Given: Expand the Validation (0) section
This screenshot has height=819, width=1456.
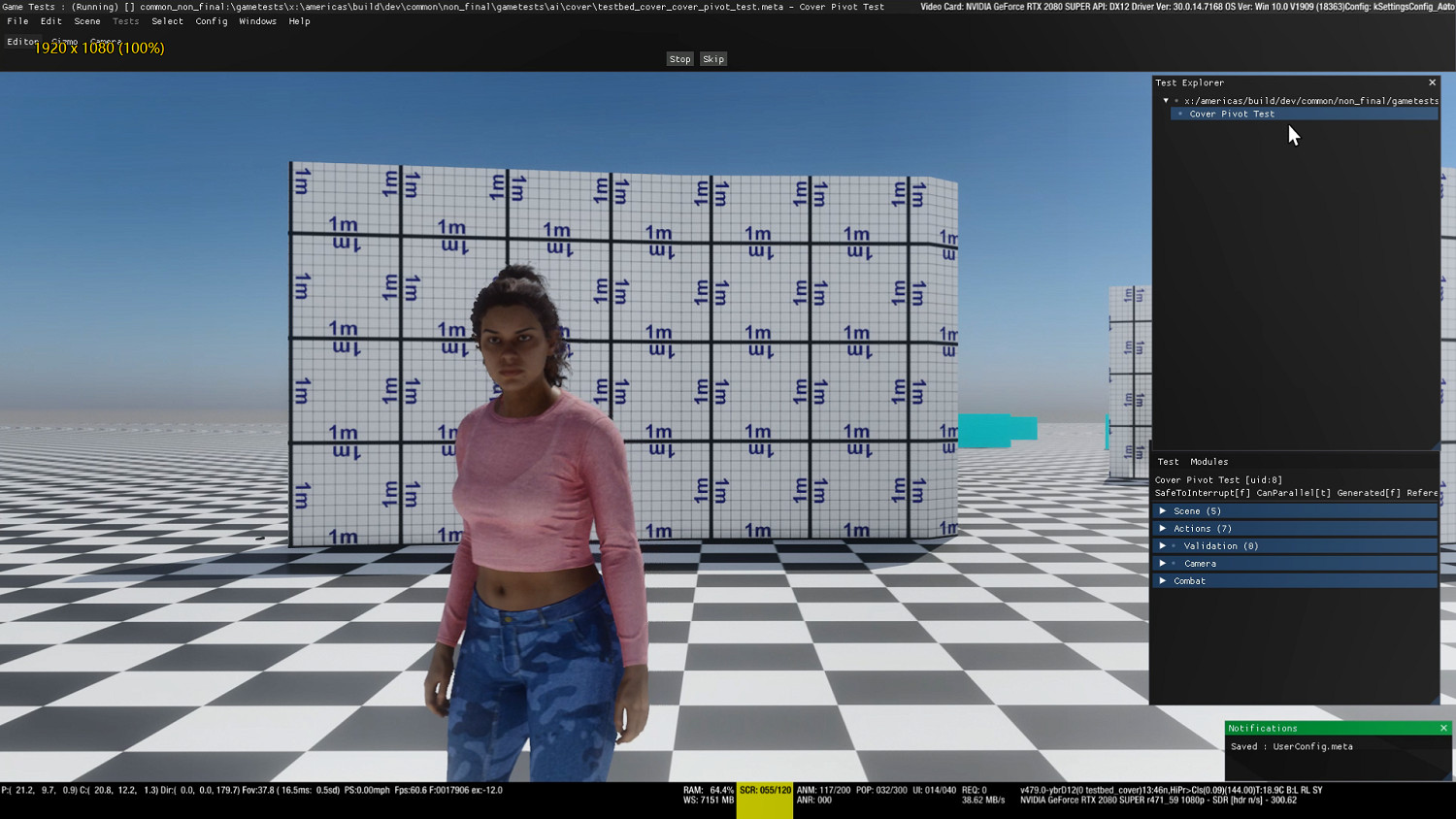Looking at the screenshot, I should click(x=1163, y=546).
